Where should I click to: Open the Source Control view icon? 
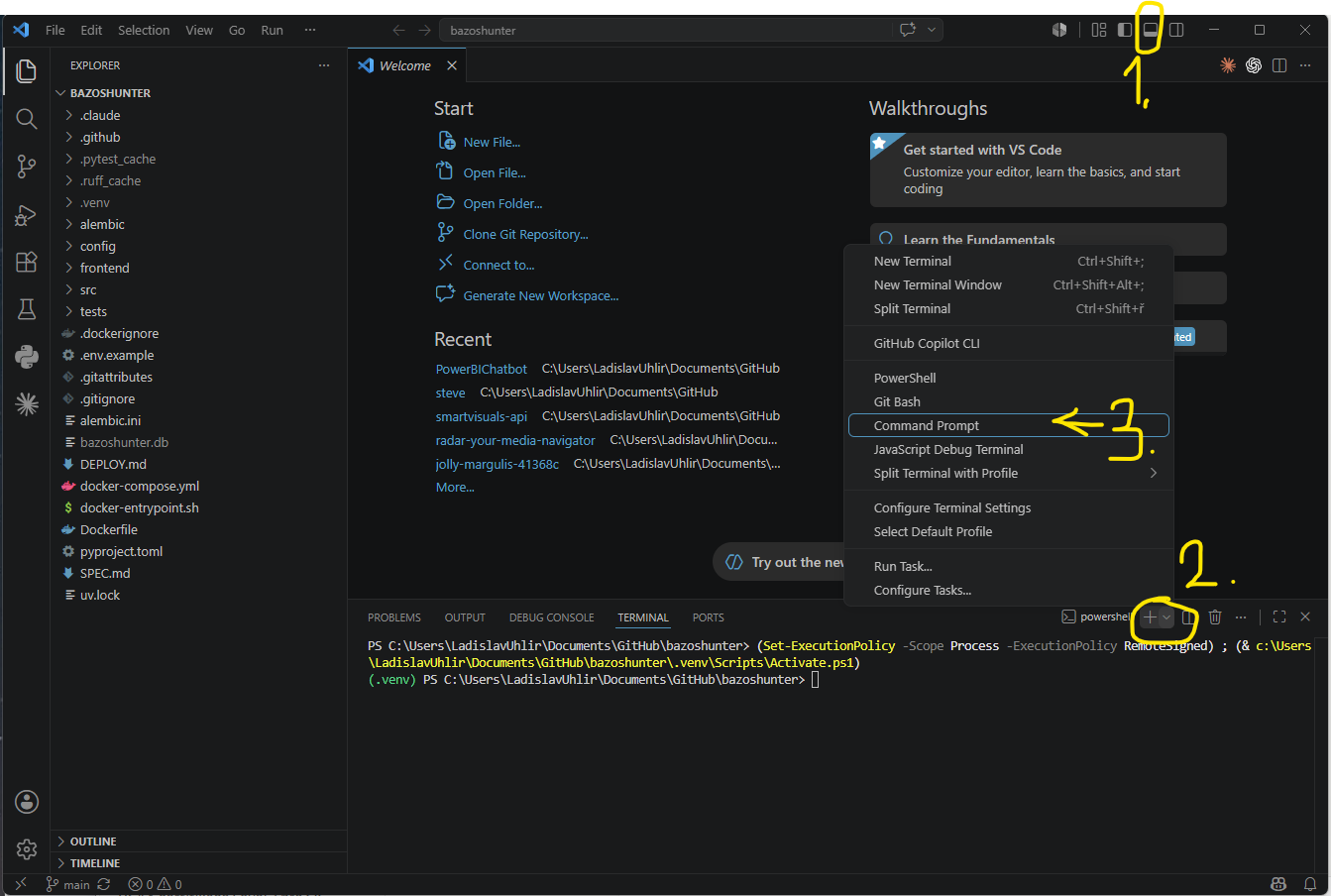point(27,167)
